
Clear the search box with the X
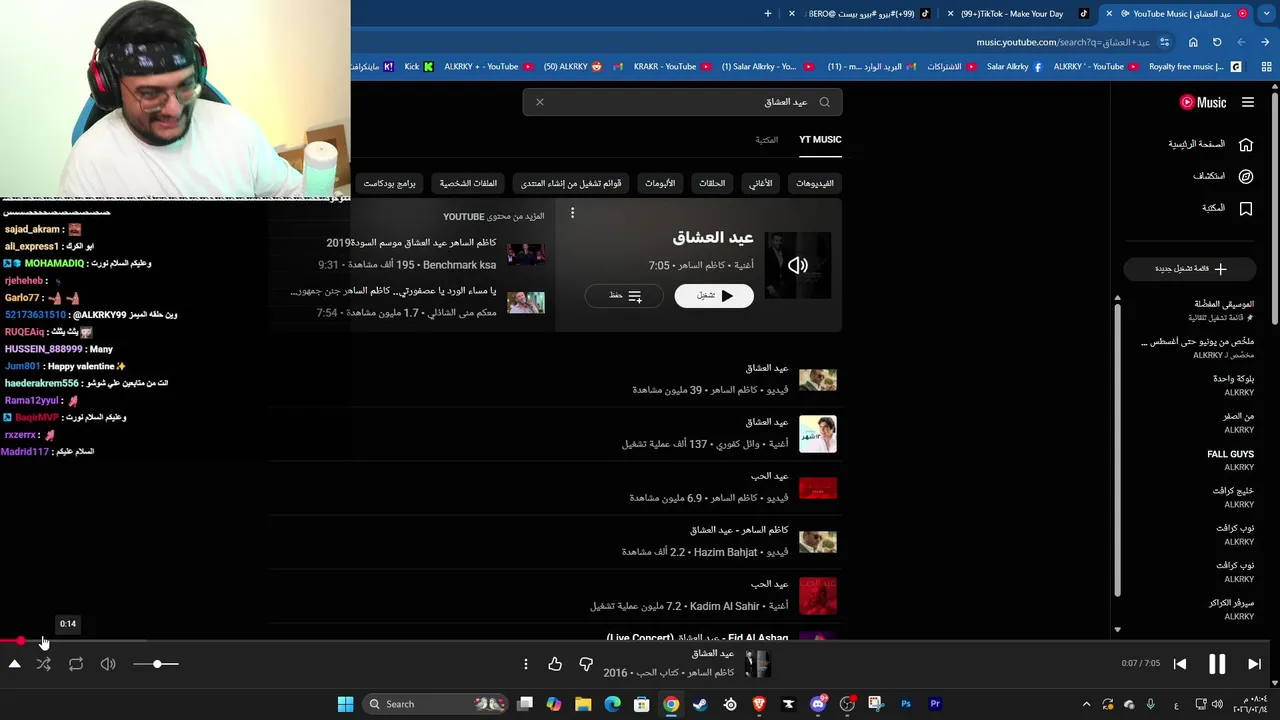539,102
